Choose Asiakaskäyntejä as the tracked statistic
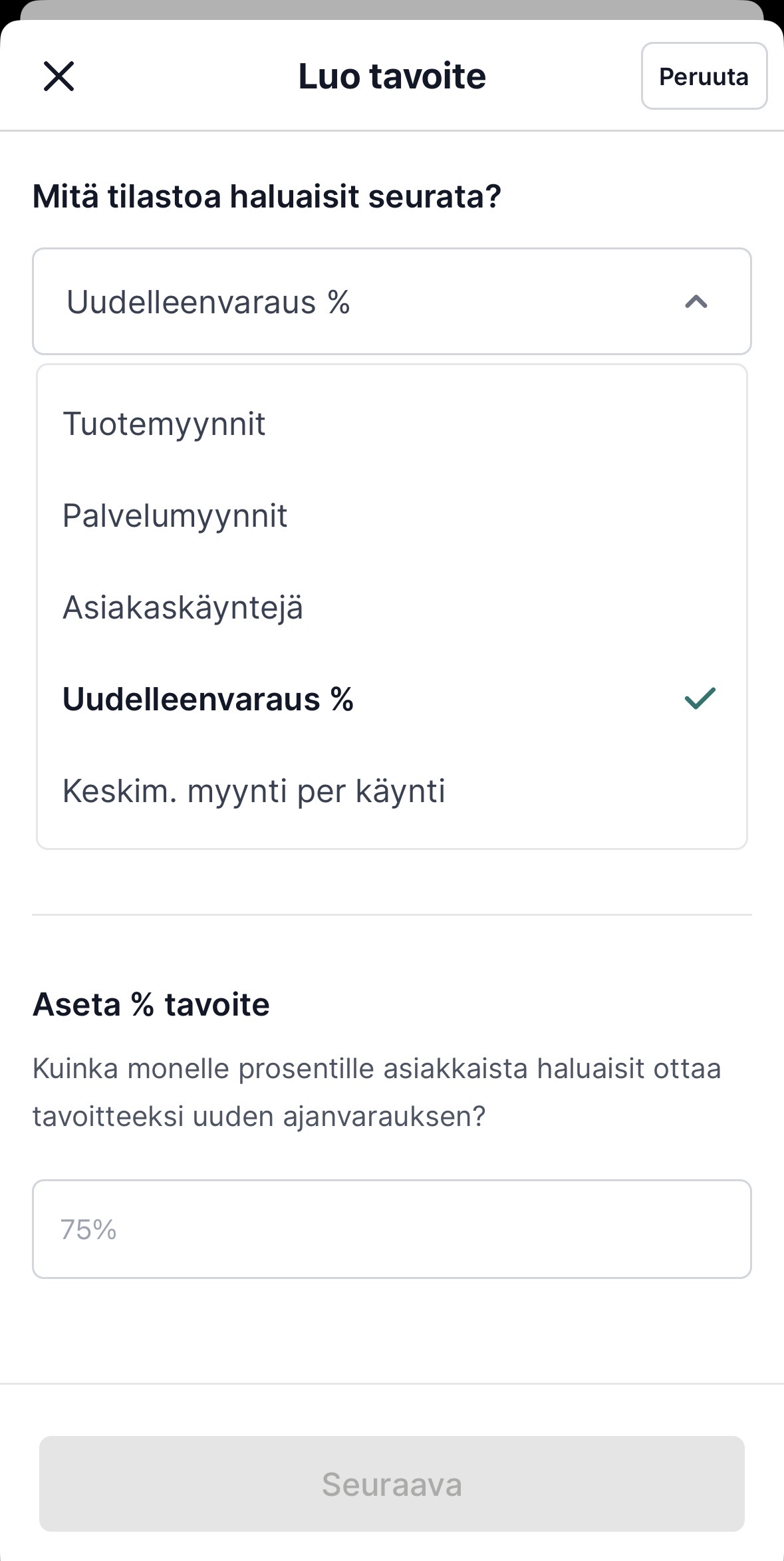Viewport: 784px width, 1561px height. [x=183, y=607]
